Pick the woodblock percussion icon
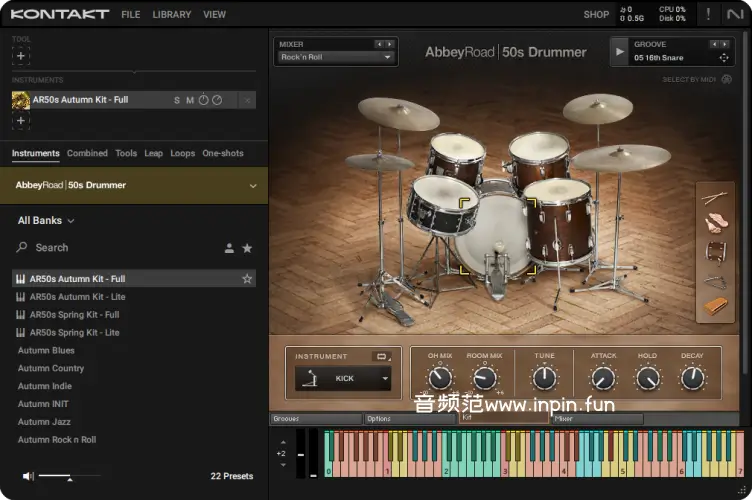Screen dimensions: 752x500 coord(714,307)
